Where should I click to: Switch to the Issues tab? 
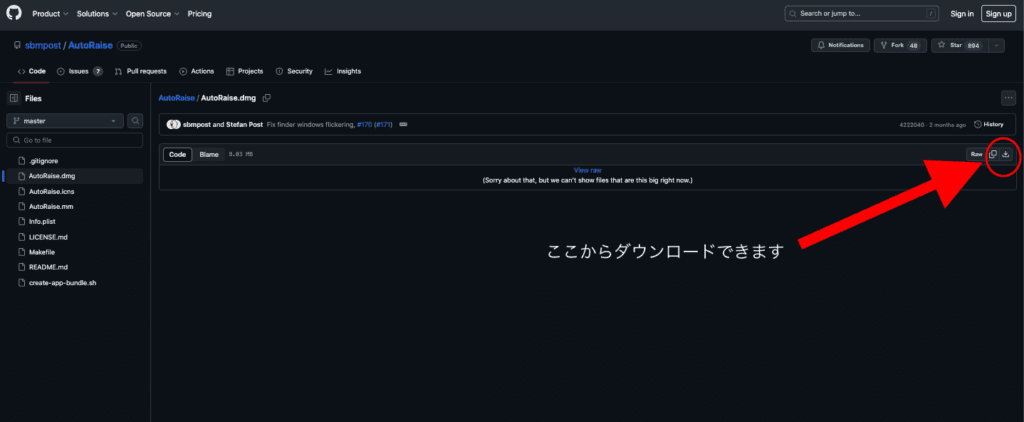point(80,71)
